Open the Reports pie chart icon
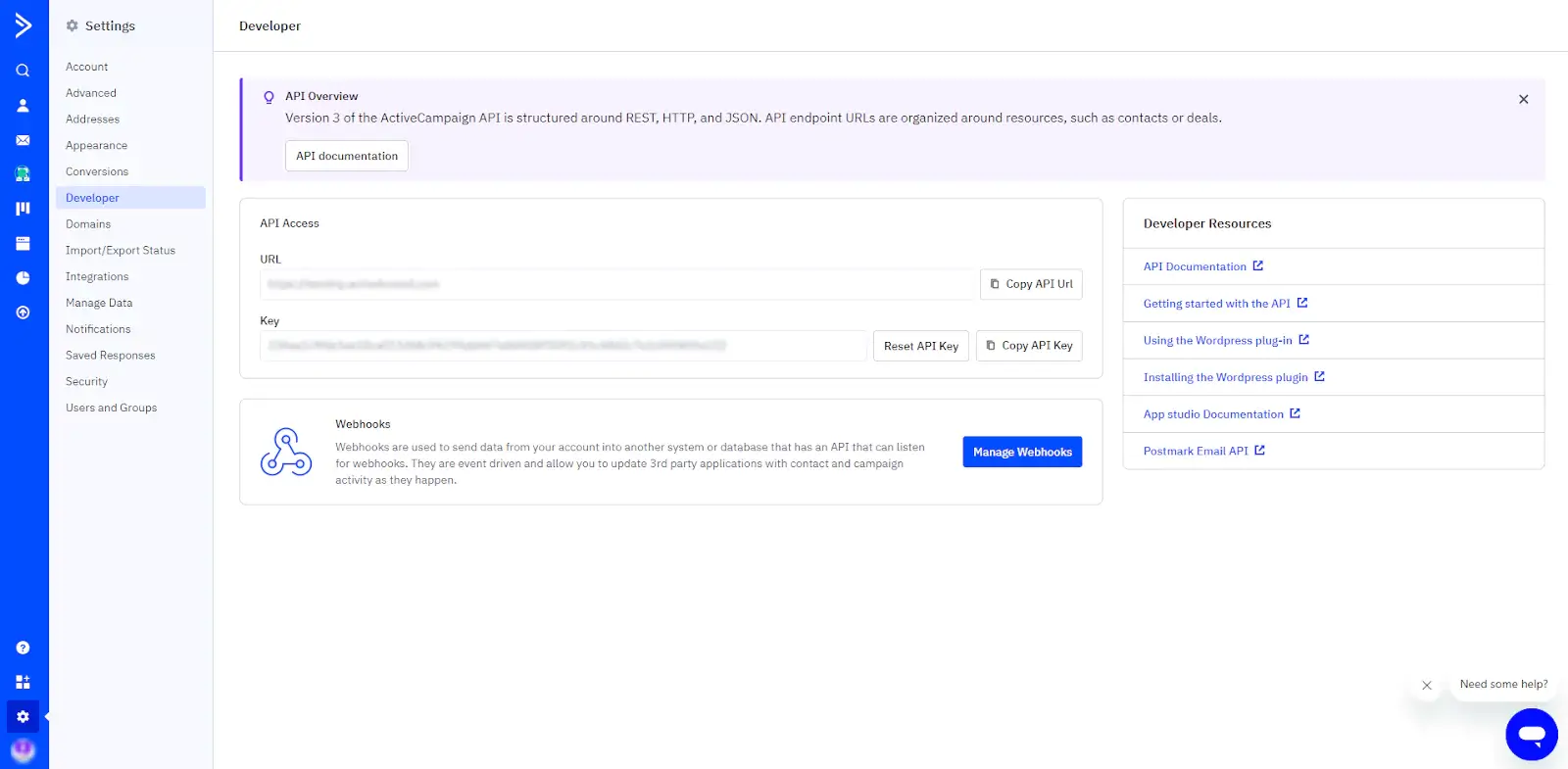The width and height of the screenshot is (1568, 769). (23, 278)
